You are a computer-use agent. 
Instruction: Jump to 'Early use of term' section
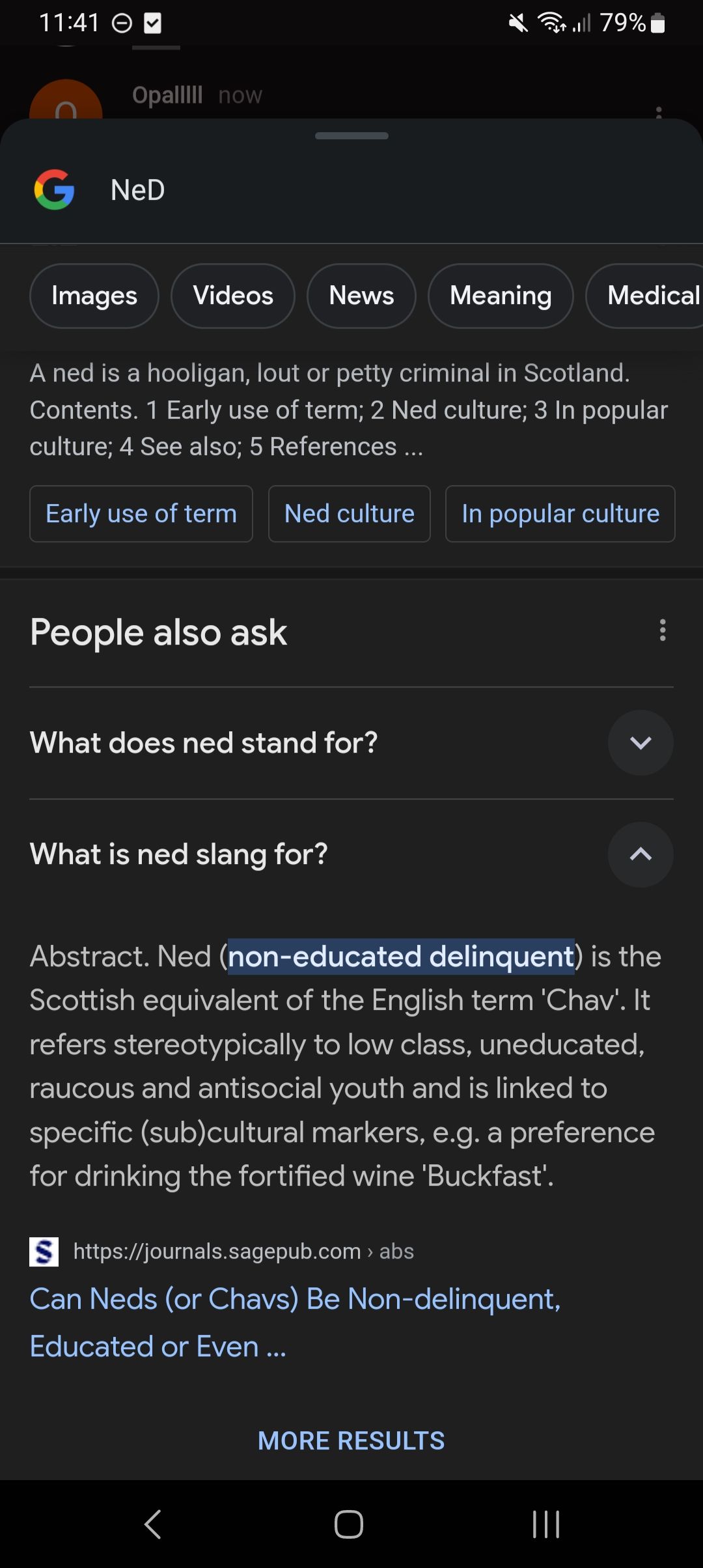click(x=141, y=514)
